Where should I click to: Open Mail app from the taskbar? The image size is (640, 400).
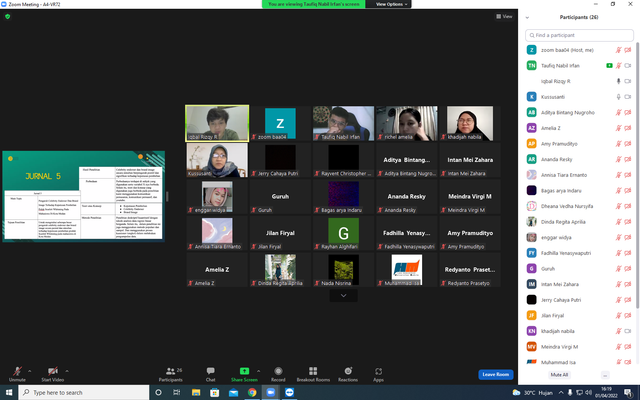(x=233, y=392)
